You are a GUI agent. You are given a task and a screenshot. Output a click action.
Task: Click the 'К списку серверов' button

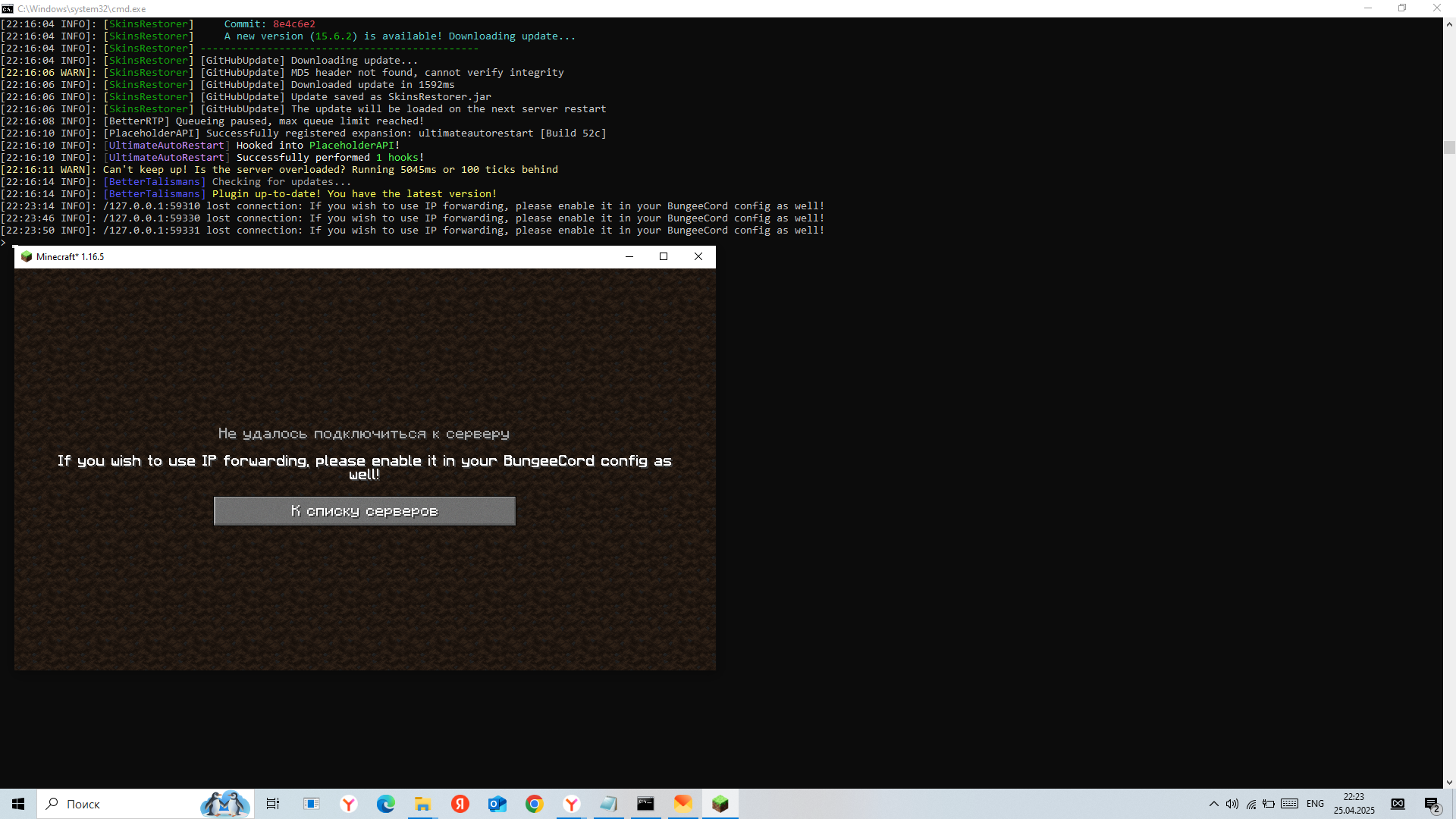point(365,511)
